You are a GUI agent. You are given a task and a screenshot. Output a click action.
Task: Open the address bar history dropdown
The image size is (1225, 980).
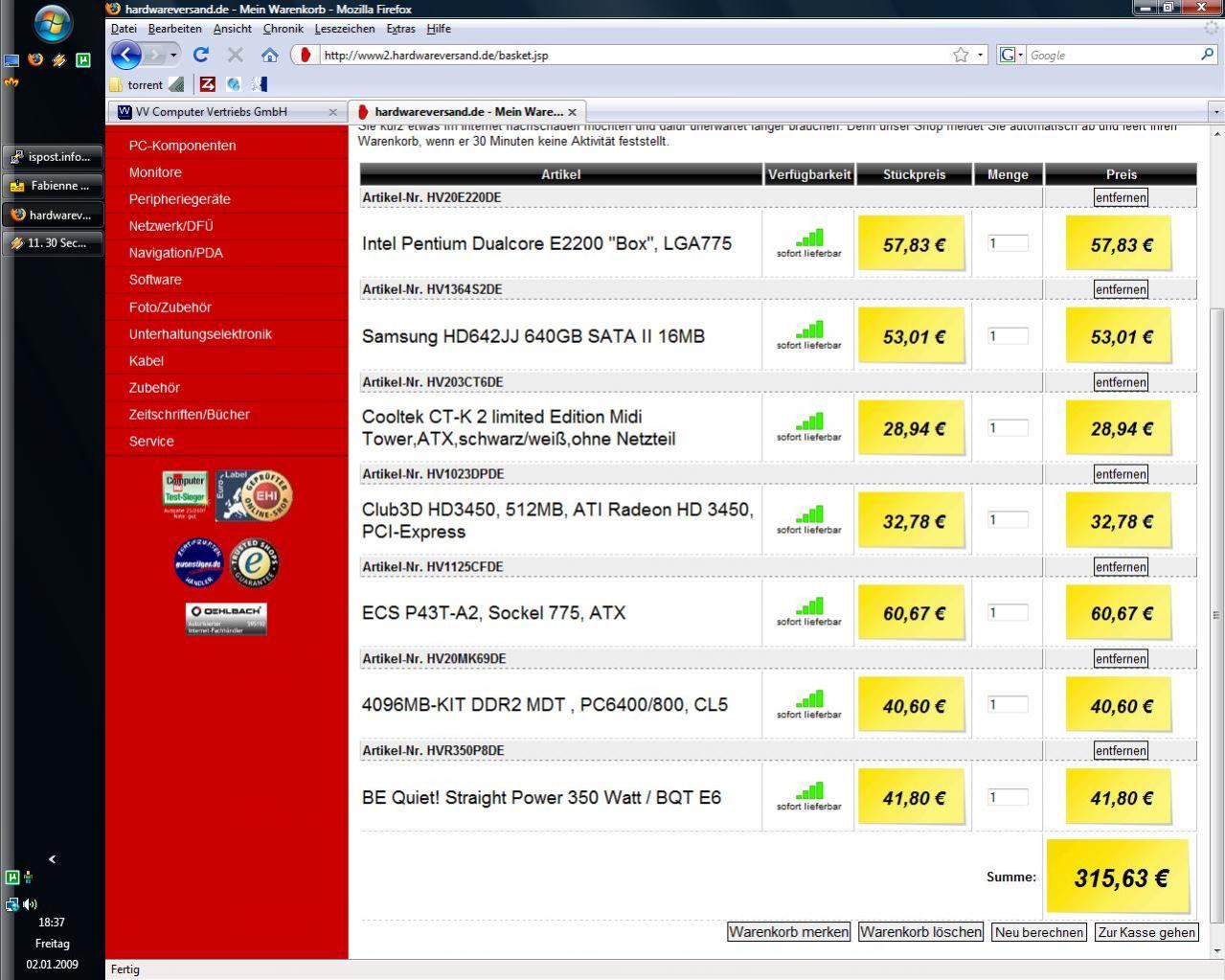point(980,56)
